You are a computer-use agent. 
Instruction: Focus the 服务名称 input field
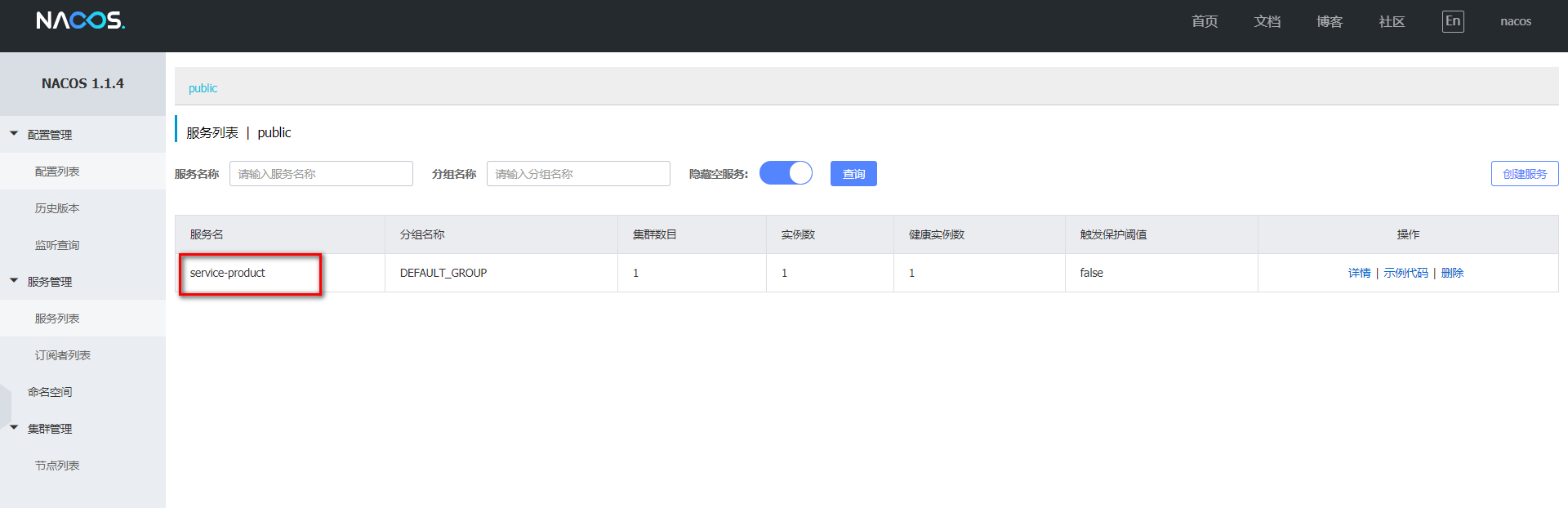(321, 173)
